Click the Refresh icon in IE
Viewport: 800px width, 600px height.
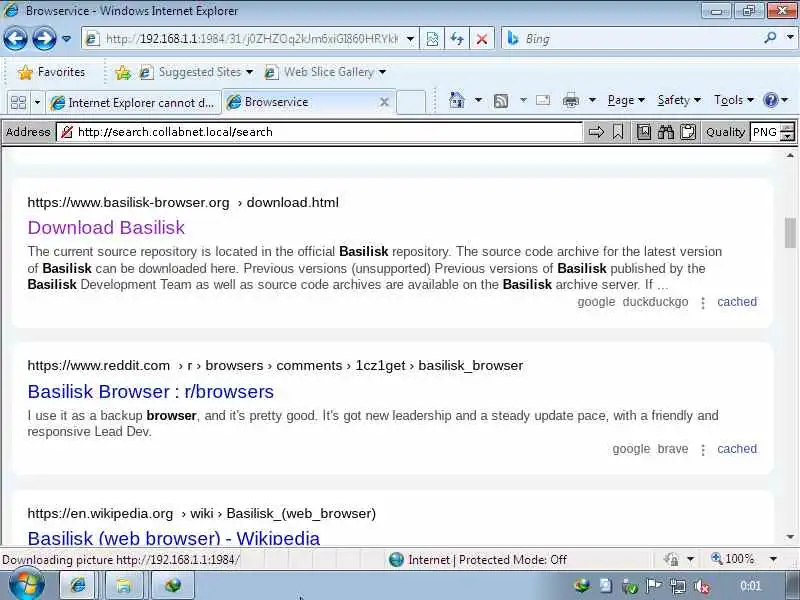pos(457,39)
